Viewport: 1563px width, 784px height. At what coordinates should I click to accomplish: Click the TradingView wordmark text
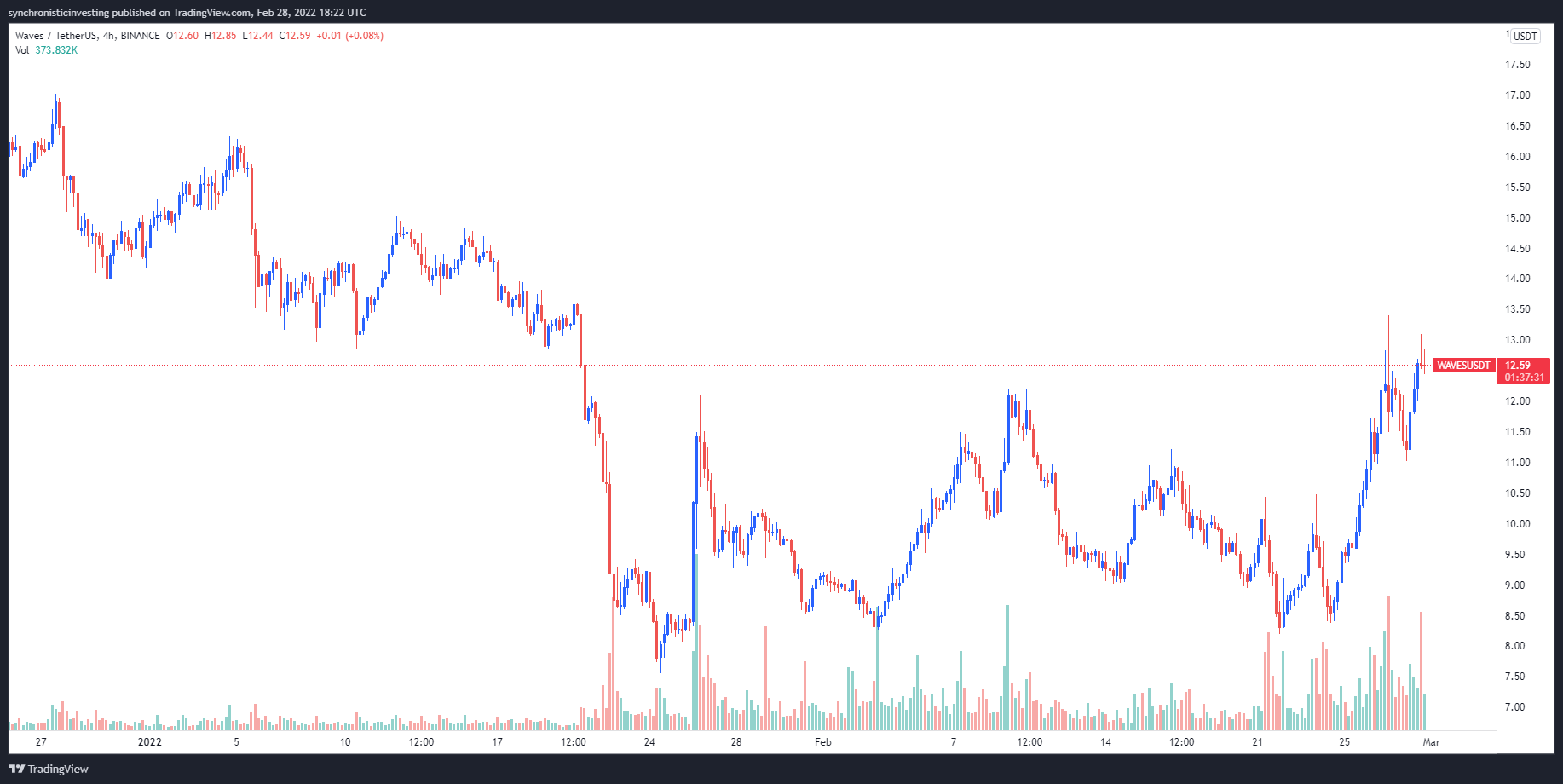click(58, 769)
